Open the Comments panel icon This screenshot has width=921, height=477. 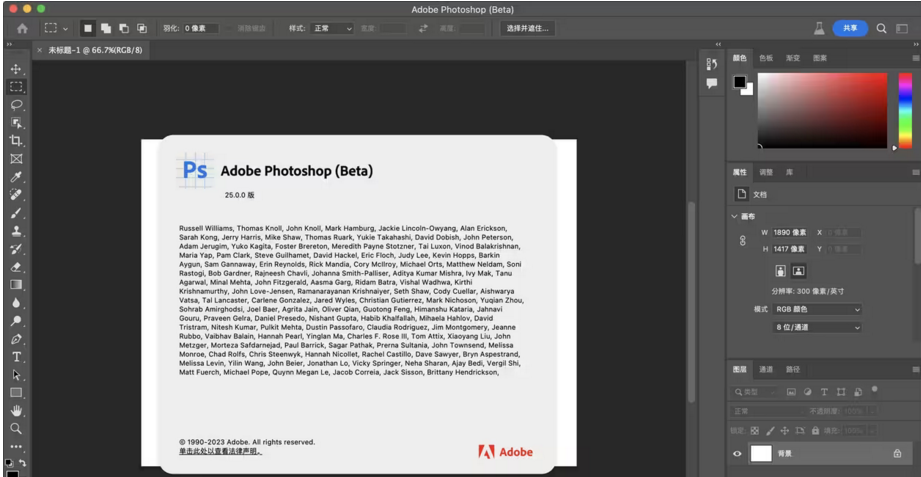(712, 83)
